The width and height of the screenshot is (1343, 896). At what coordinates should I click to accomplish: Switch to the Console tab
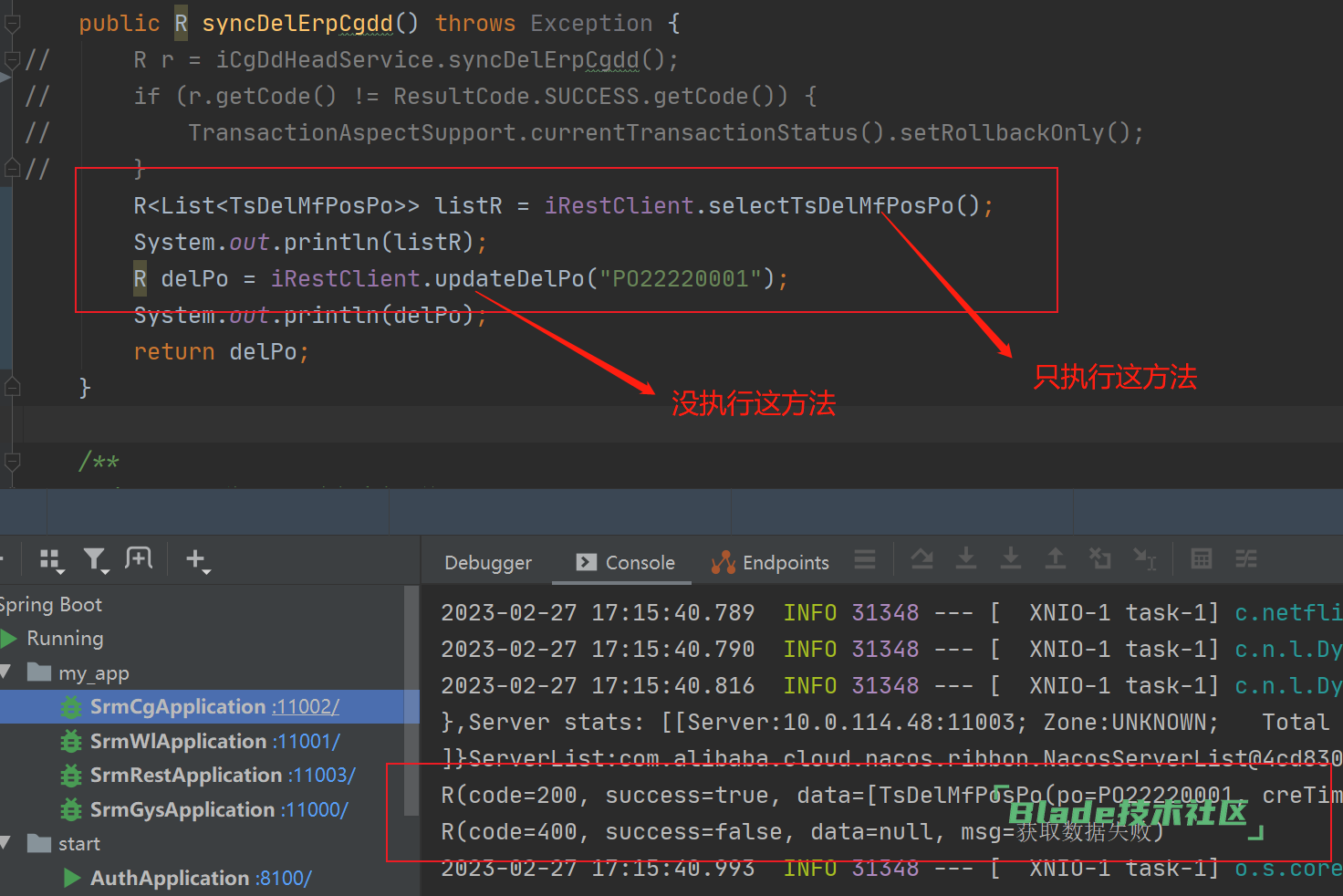click(x=626, y=563)
